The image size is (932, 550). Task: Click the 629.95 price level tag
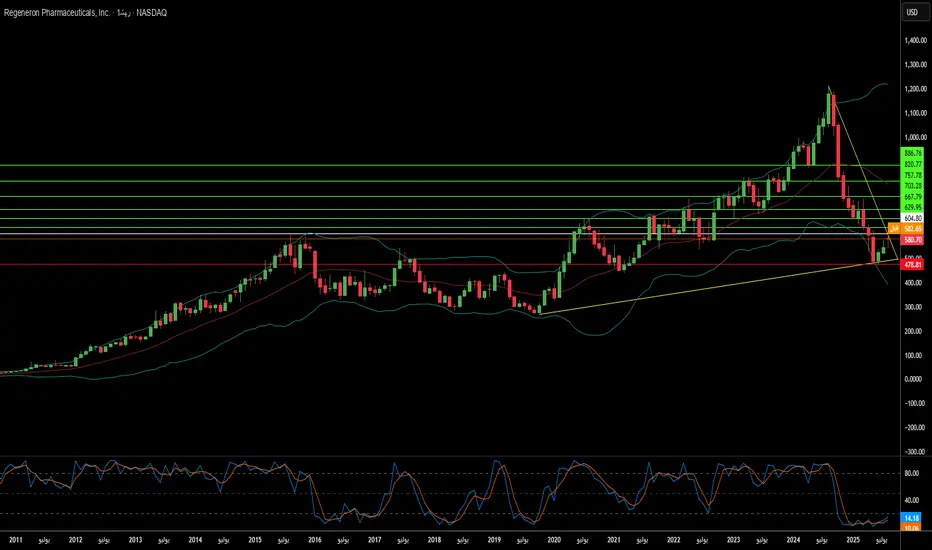(912, 207)
